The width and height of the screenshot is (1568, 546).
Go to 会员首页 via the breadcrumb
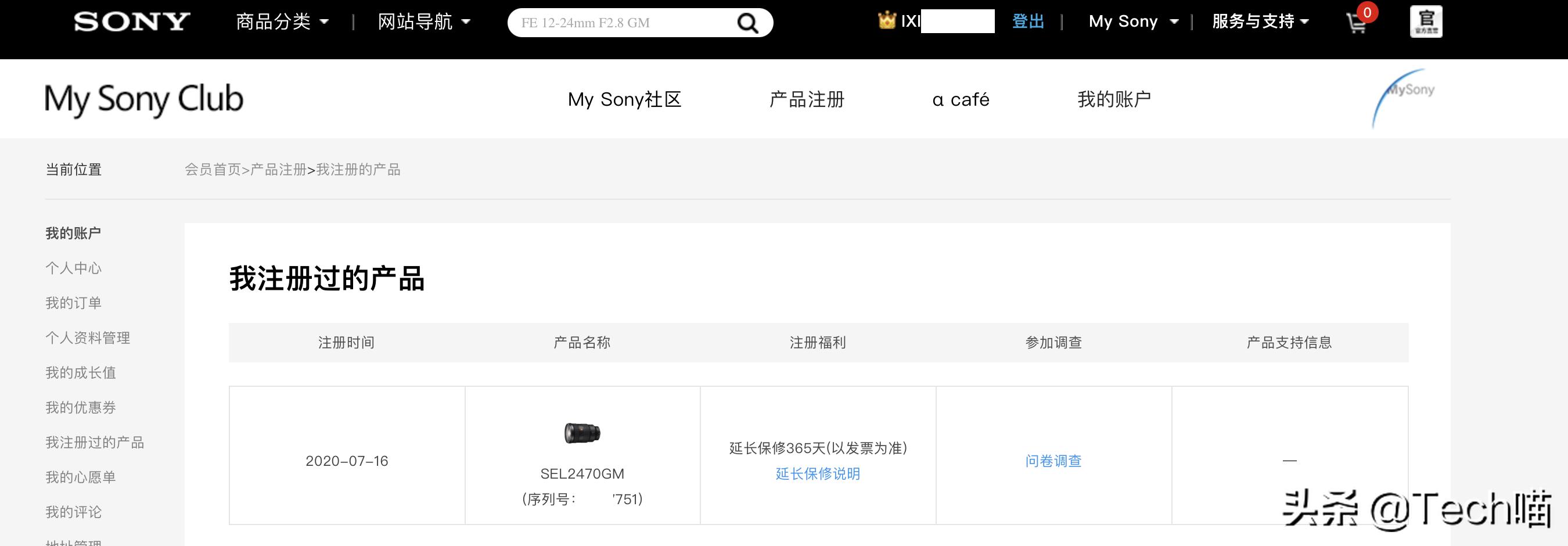tap(213, 169)
